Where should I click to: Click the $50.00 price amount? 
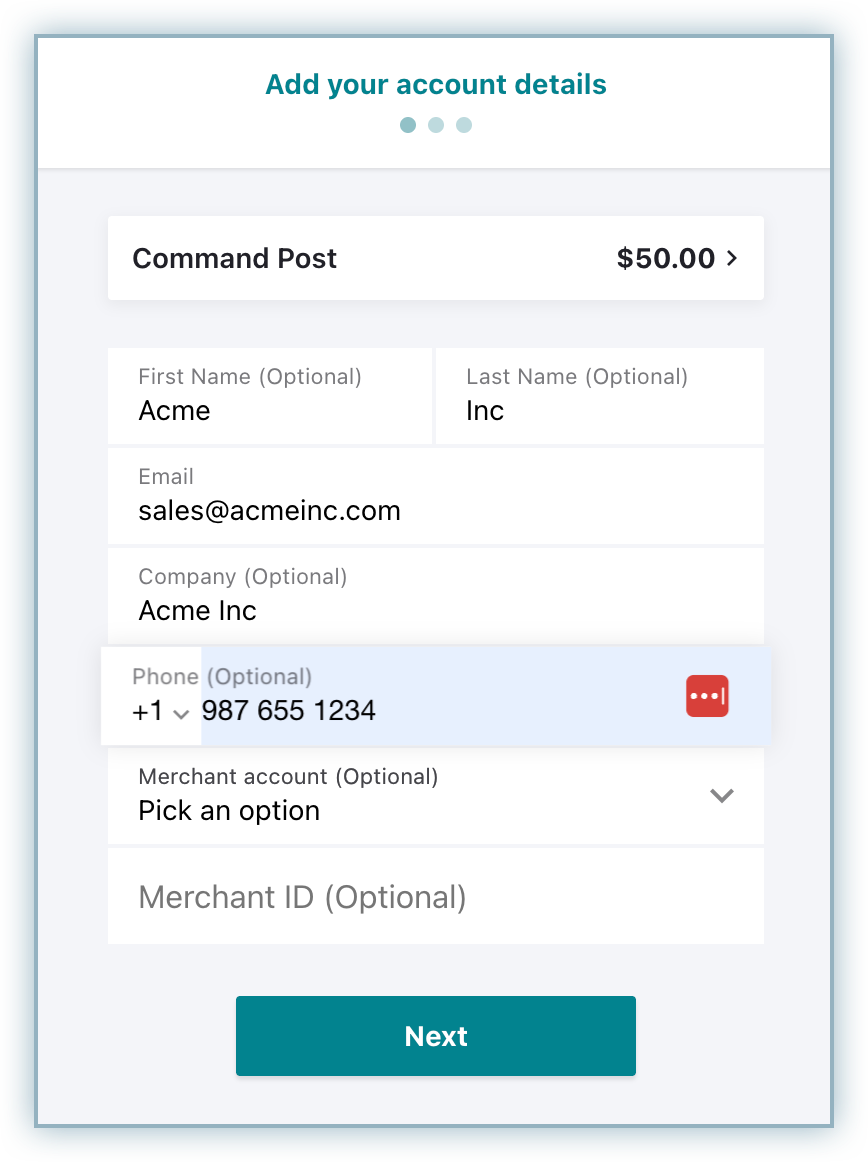(x=666, y=258)
